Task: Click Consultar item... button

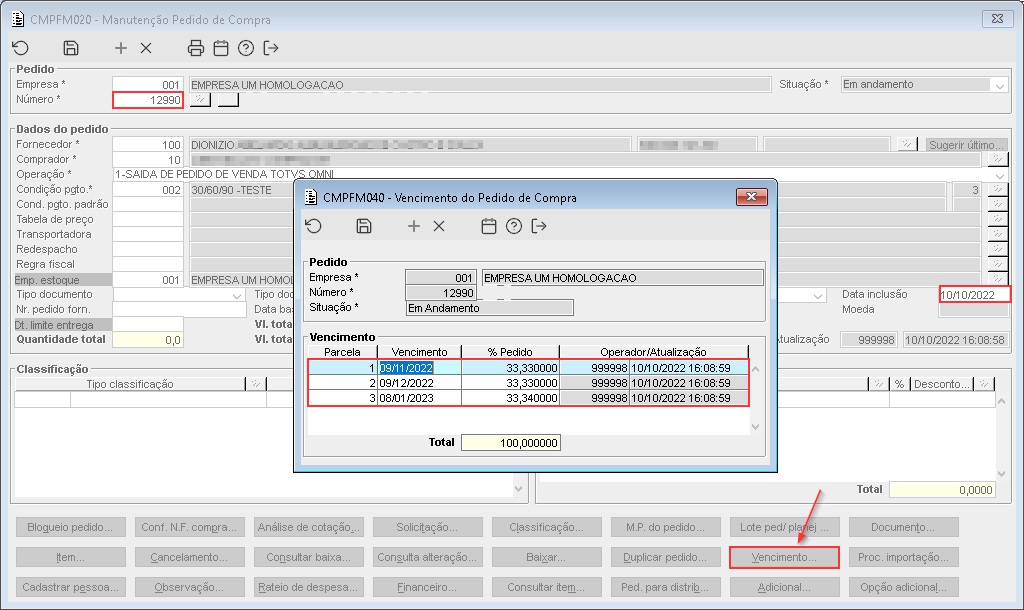Action: (546, 587)
